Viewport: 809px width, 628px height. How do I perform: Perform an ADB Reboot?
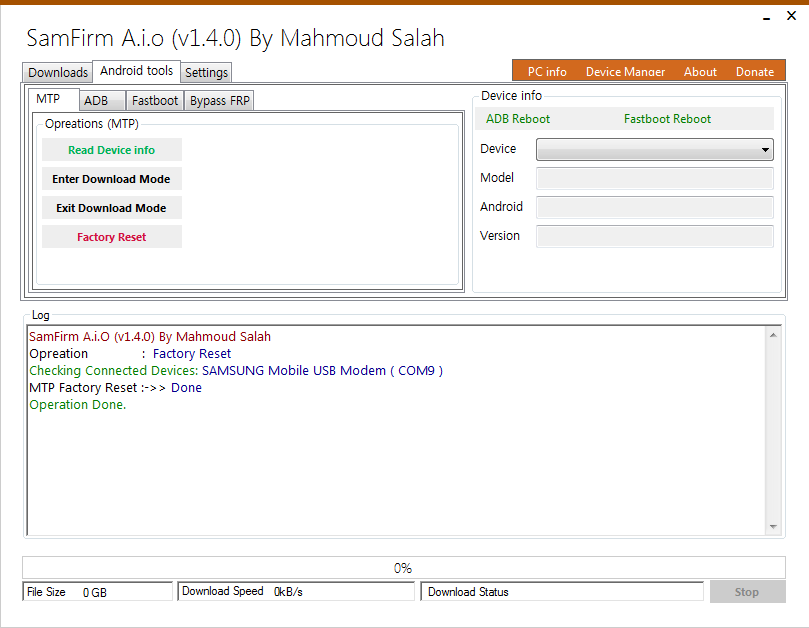tap(517, 118)
